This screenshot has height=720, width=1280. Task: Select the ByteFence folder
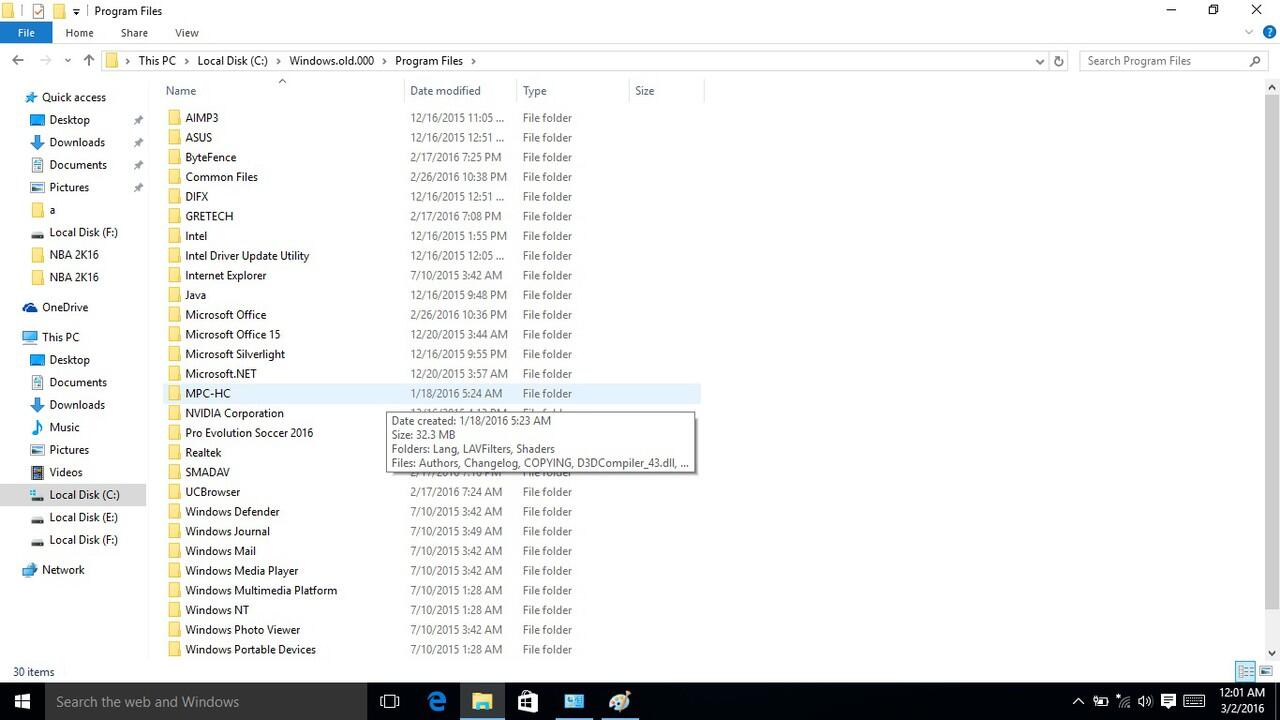210,157
